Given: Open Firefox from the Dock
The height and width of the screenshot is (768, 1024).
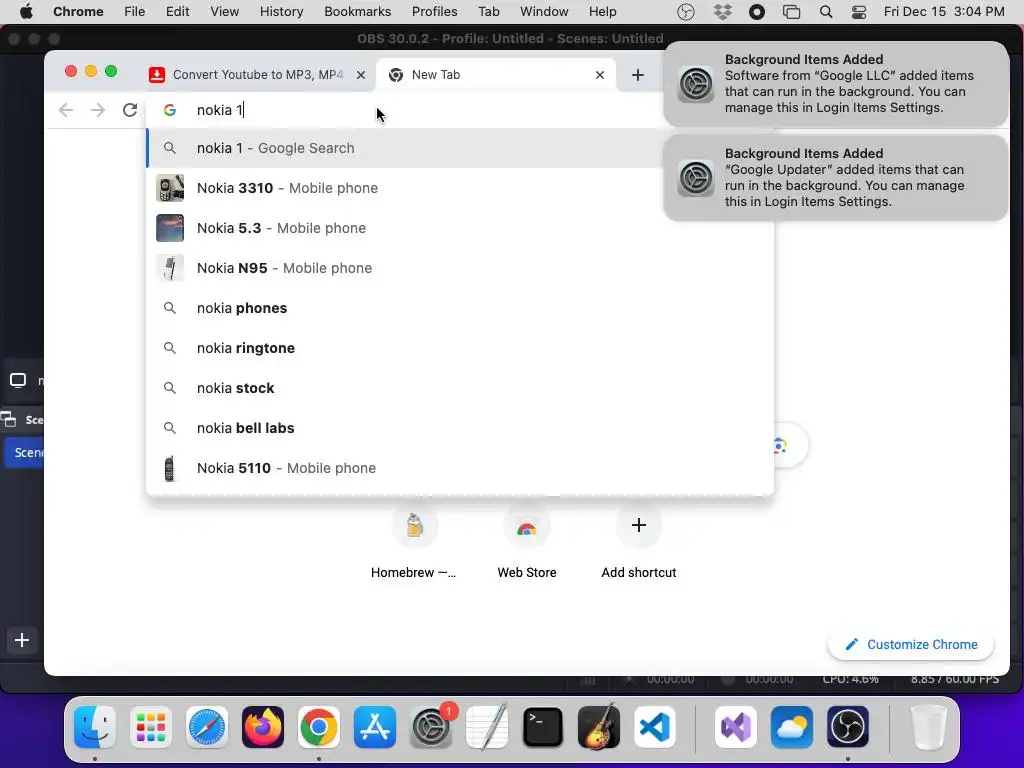Looking at the screenshot, I should pos(263,727).
